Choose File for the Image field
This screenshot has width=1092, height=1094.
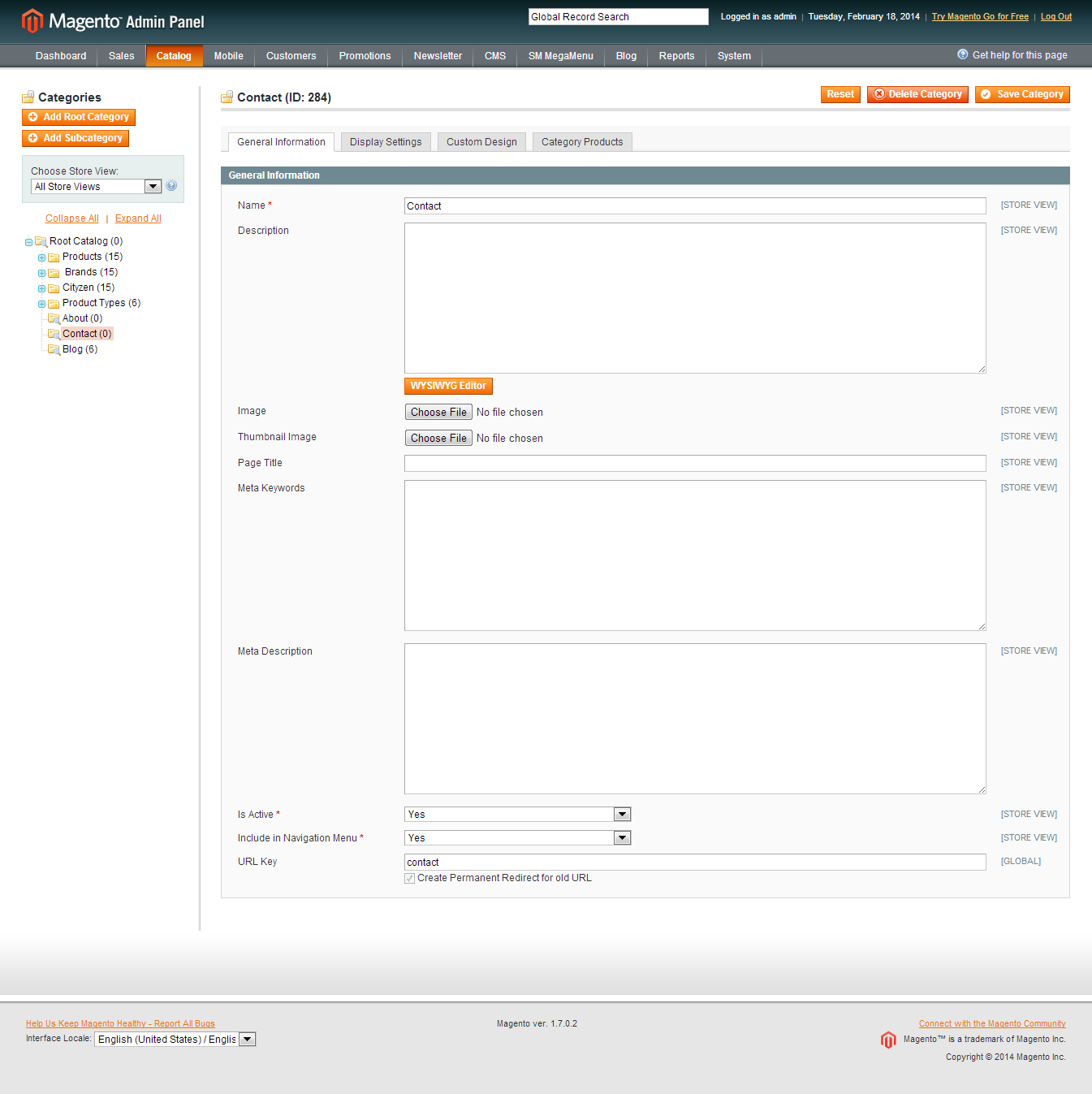438,412
